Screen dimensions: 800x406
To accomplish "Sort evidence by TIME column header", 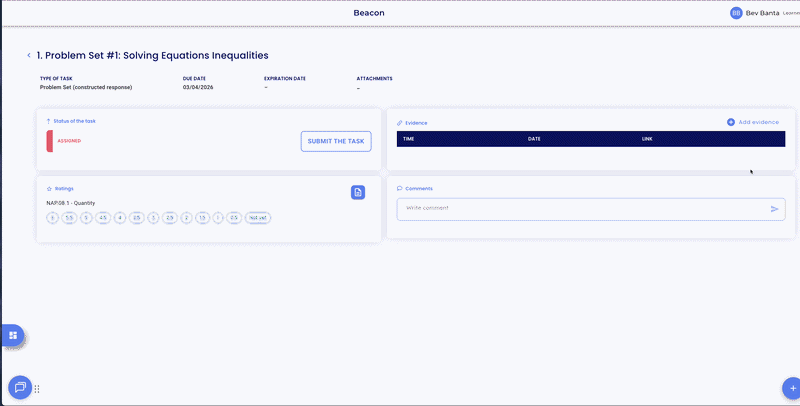I will (408, 139).
